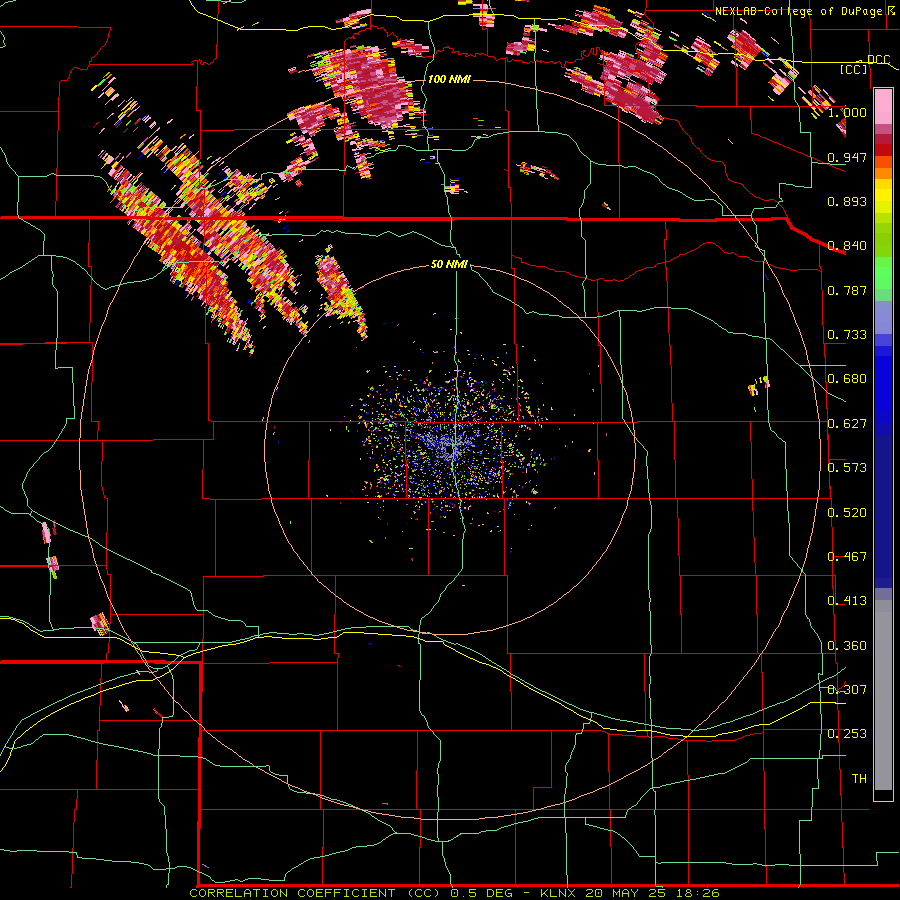
Task: Select the "0.947" color scale value
Action: tap(847, 157)
